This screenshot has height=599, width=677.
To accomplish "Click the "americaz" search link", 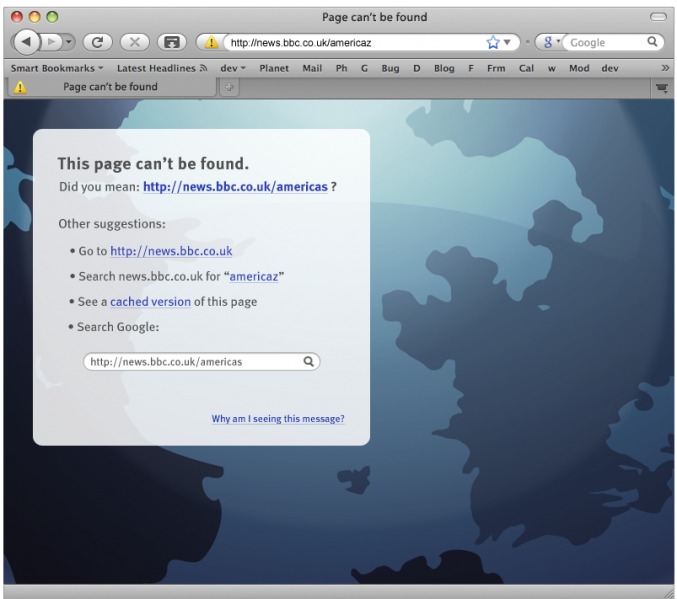I will point(254,276).
